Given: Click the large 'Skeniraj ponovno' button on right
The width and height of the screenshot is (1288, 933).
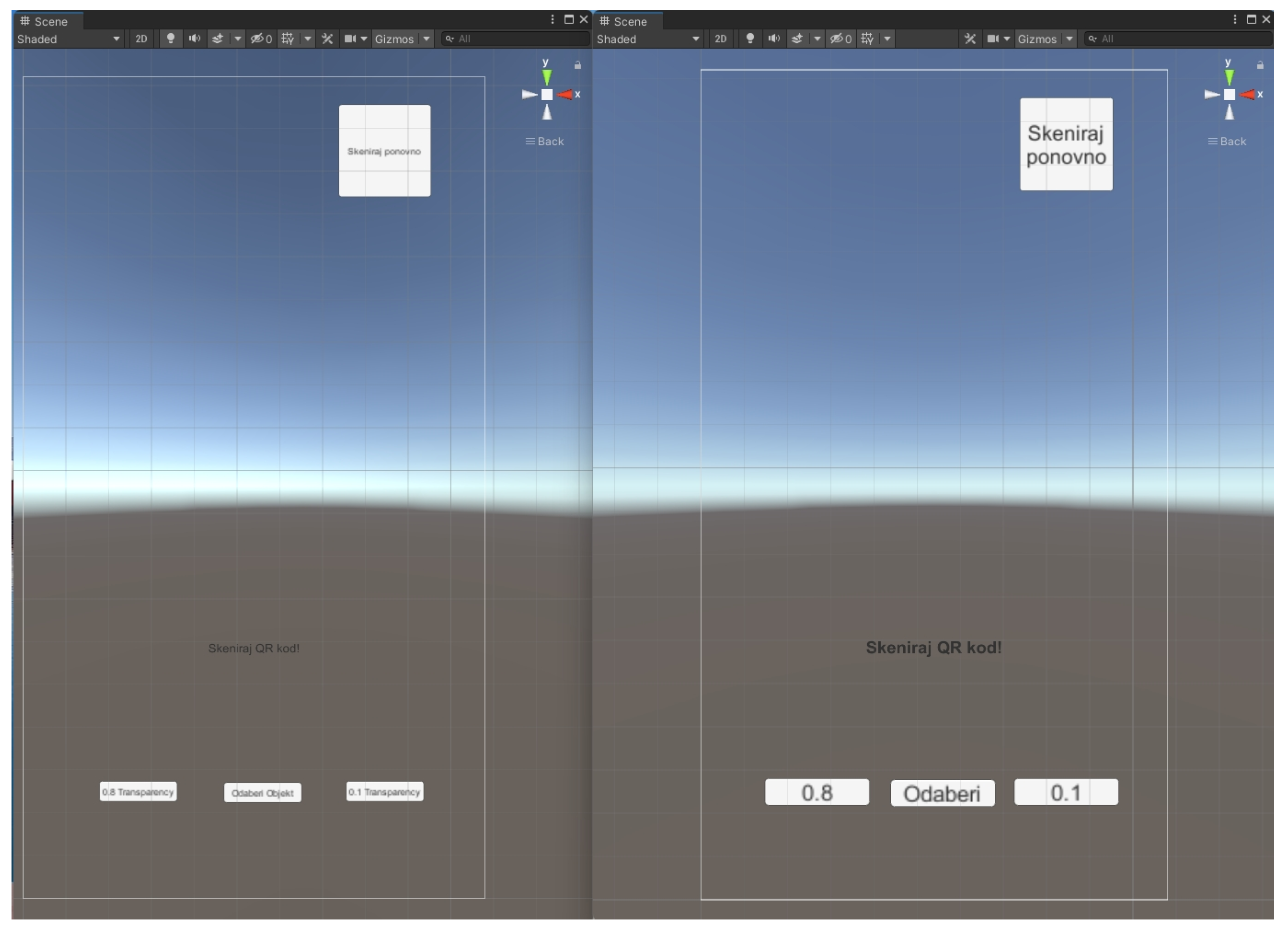Looking at the screenshot, I should pos(1066,144).
